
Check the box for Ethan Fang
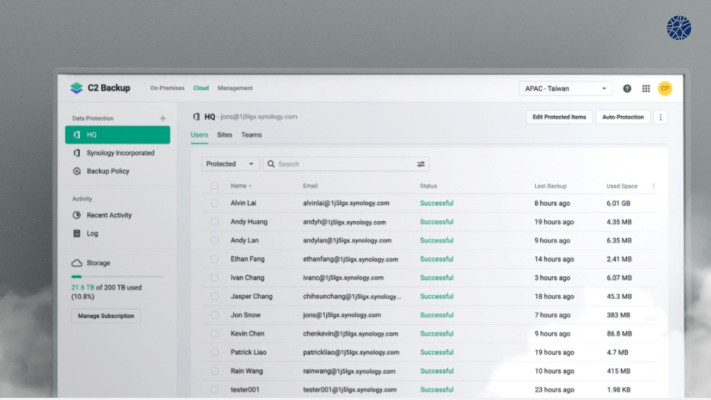214,259
